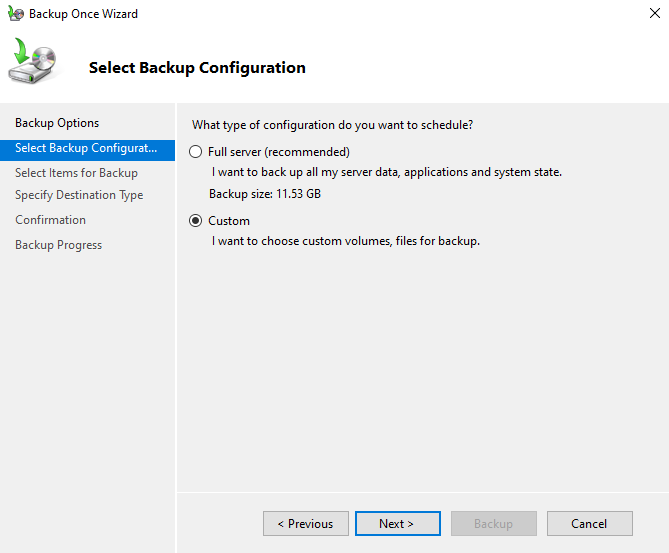Jump to Specify Destination Type step
The width and height of the screenshot is (669, 553).
(x=79, y=195)
